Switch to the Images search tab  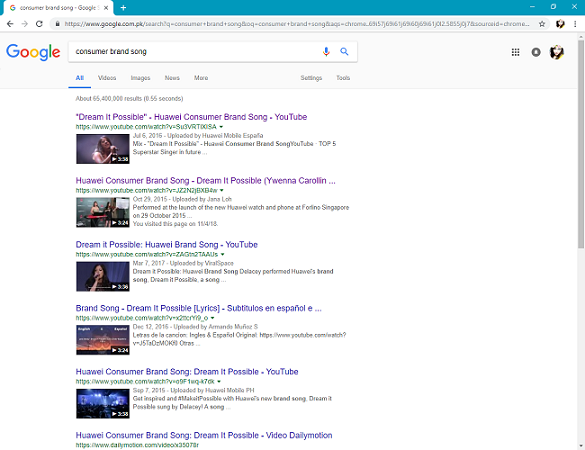[140, 78]
